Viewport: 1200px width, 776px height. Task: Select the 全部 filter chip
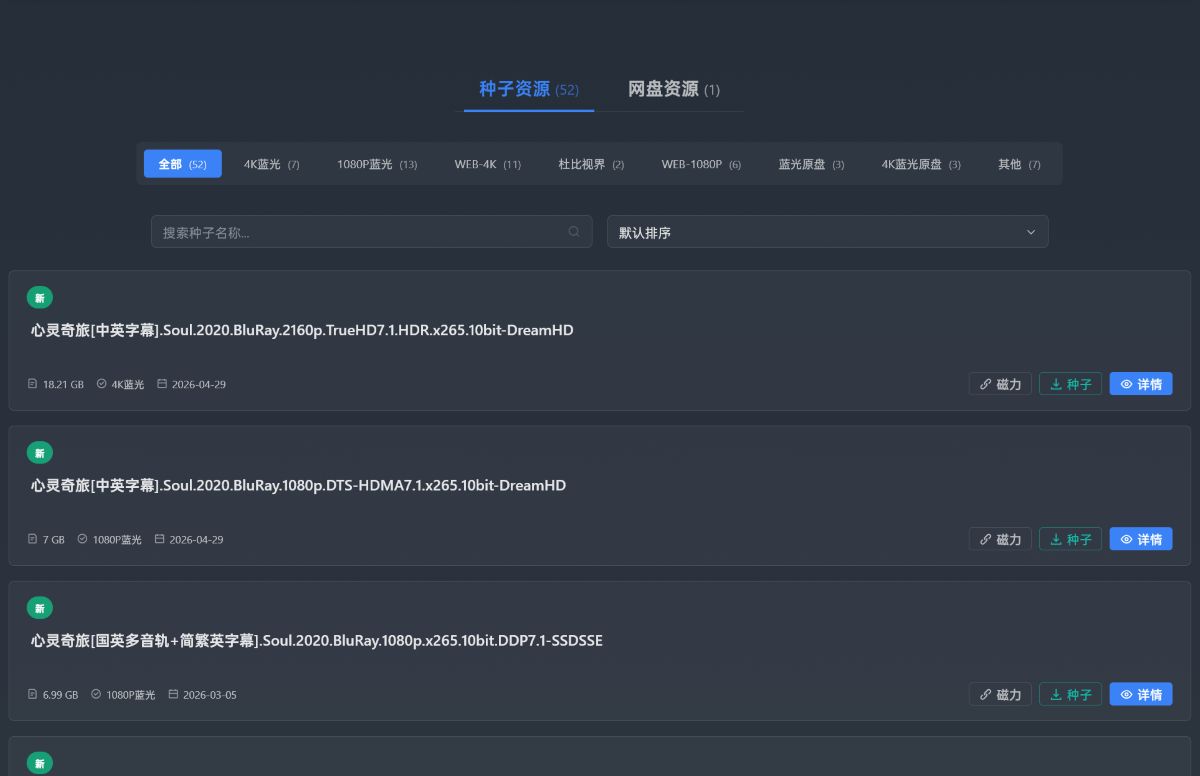(x=182, y=164)
